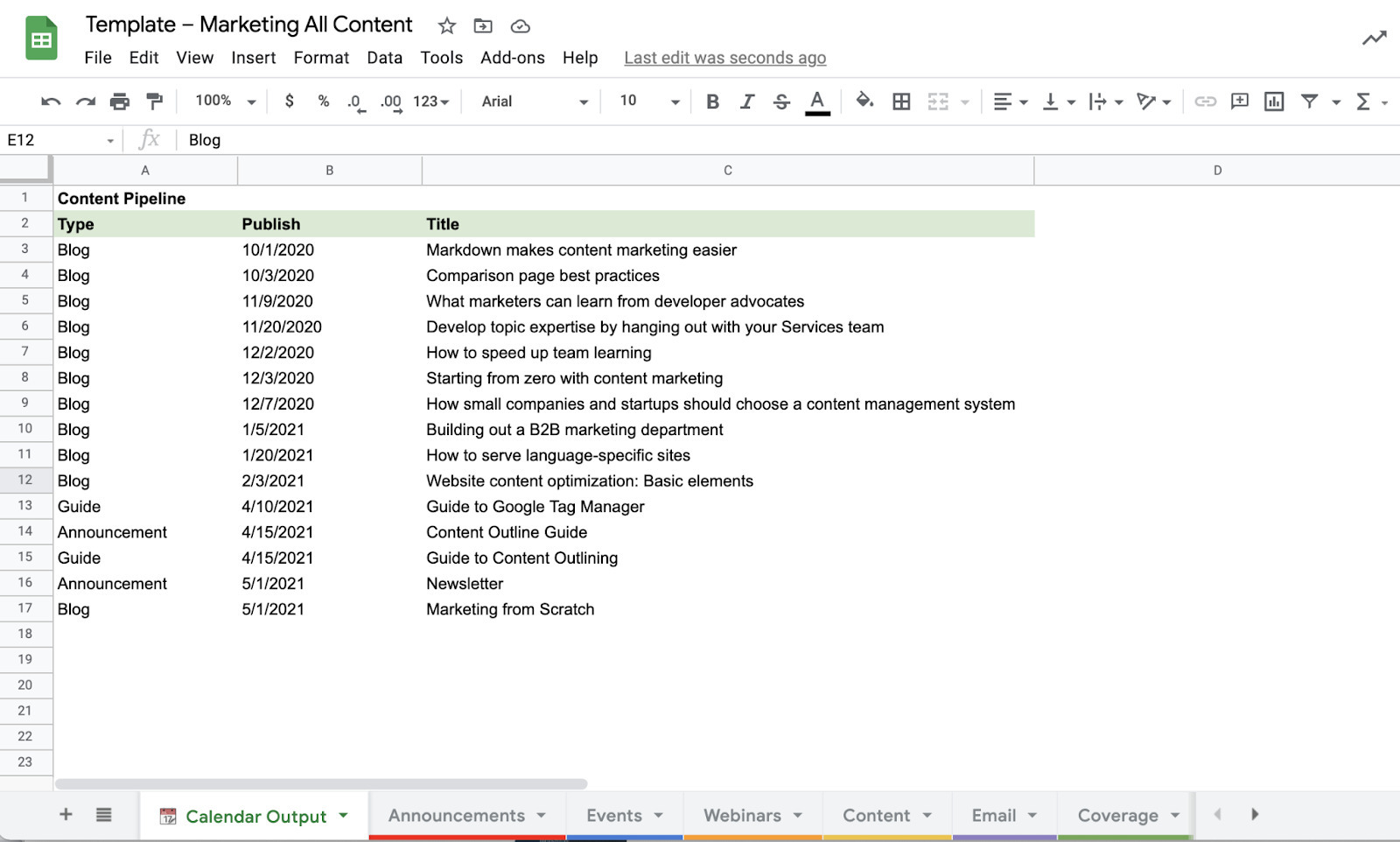Image resolution: width=1400 pixels, height=842 pixels.
Task: Open the Arial font dropdown
Action: (x=534, y=102)
